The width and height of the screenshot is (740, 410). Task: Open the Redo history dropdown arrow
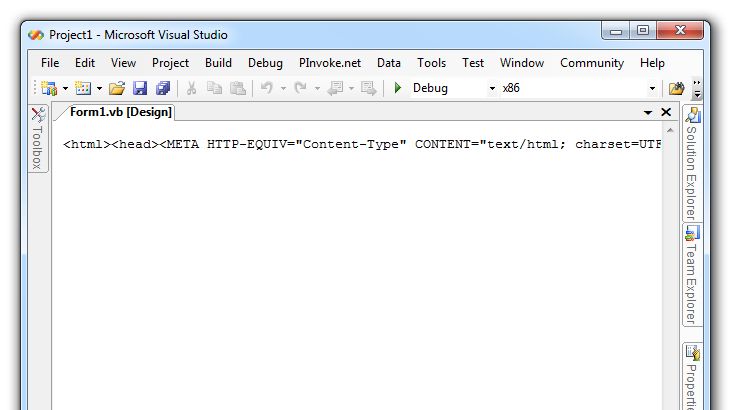(317, 88)
